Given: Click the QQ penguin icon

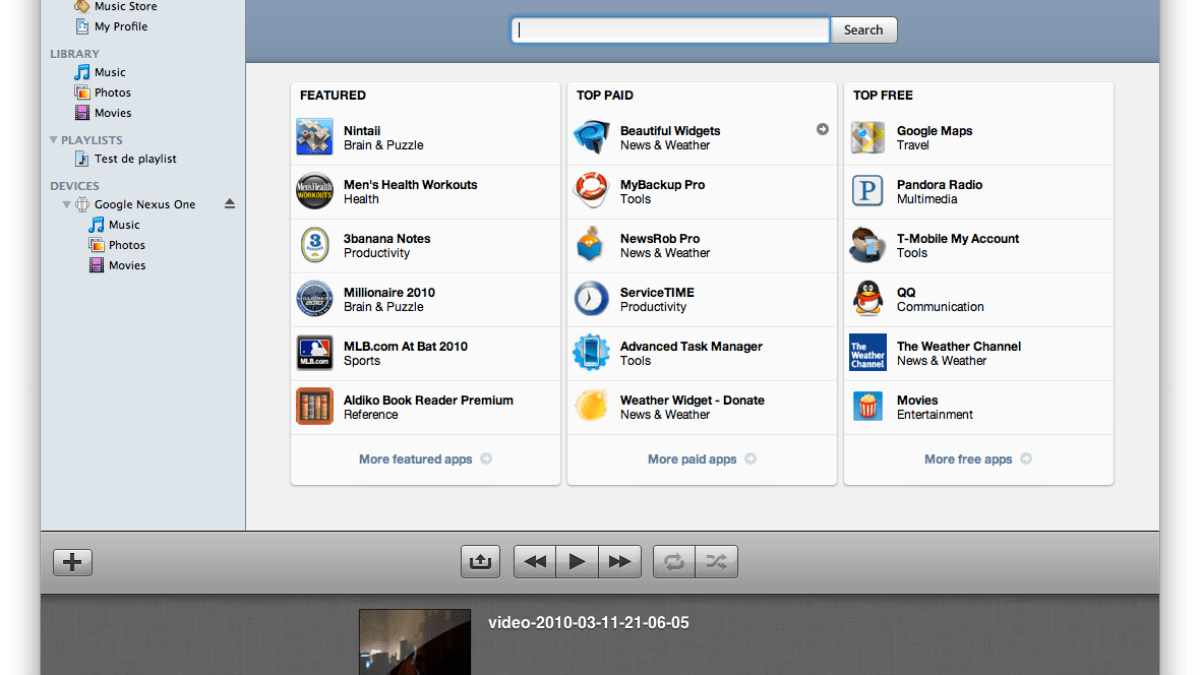Looking at the screenshot, I should [x=867, y=299].
